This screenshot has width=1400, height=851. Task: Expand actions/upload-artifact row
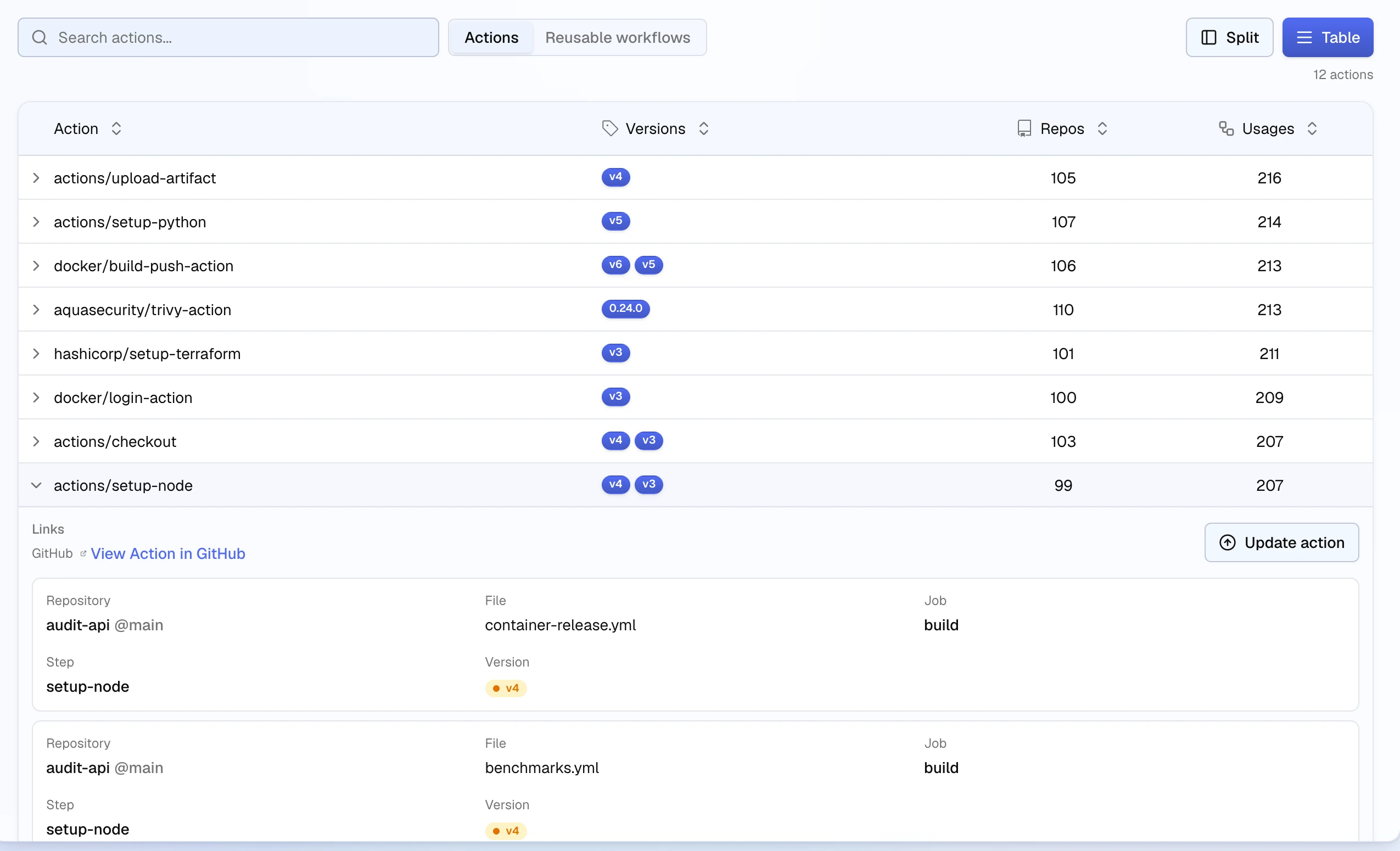[36, 178]
